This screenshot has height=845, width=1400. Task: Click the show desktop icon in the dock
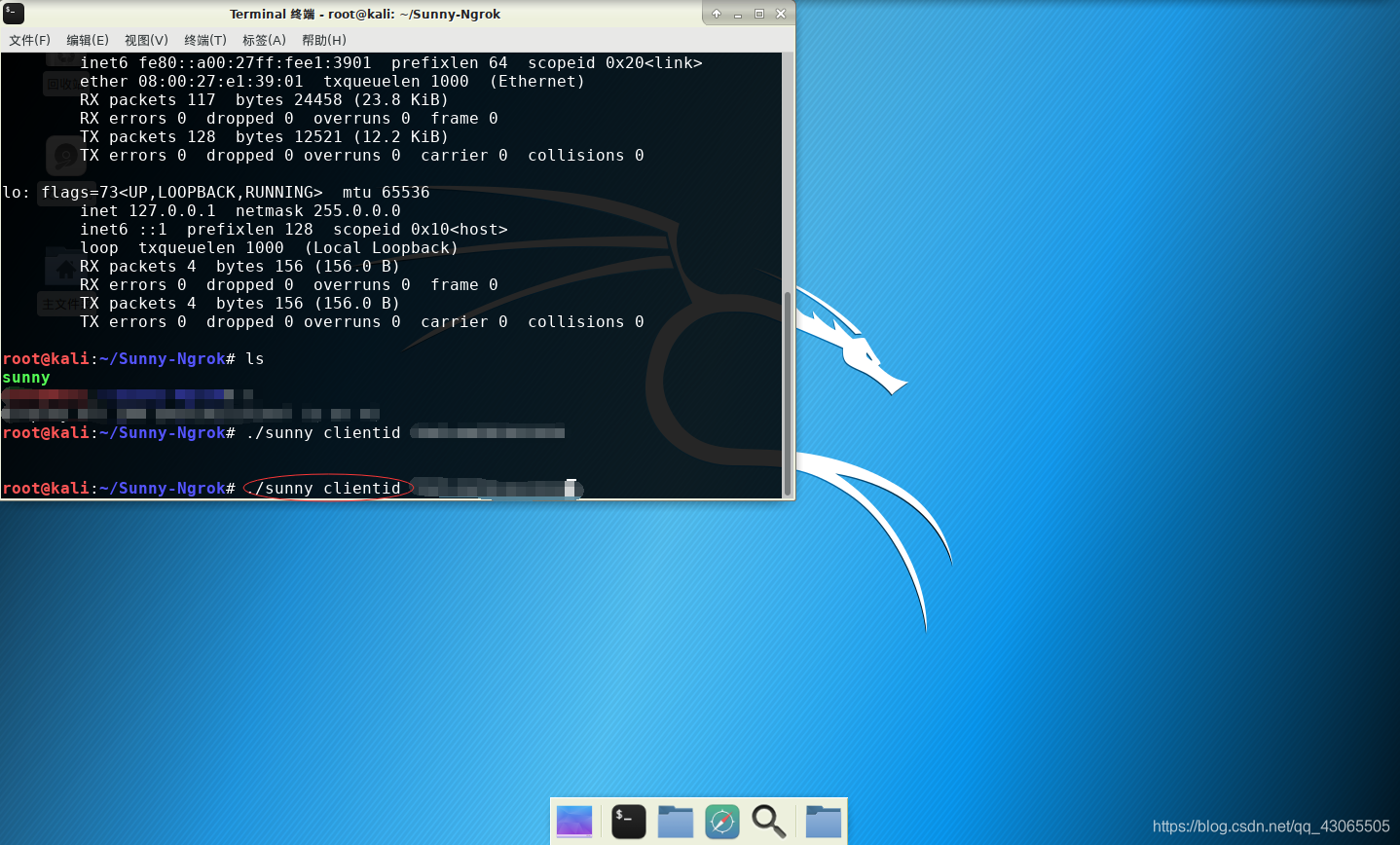[x=574, y=822]
